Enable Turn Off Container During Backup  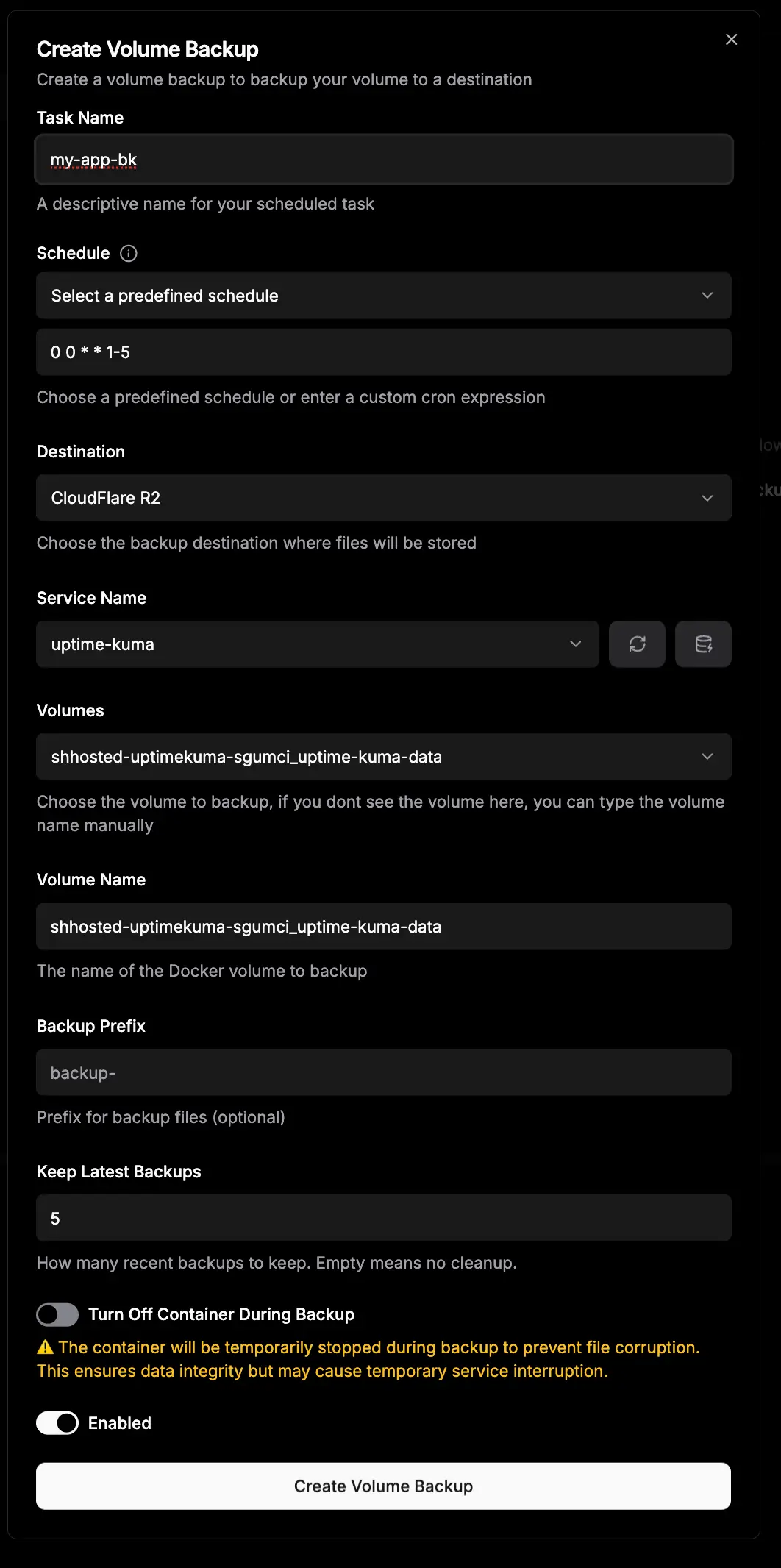coord(57,1314)
